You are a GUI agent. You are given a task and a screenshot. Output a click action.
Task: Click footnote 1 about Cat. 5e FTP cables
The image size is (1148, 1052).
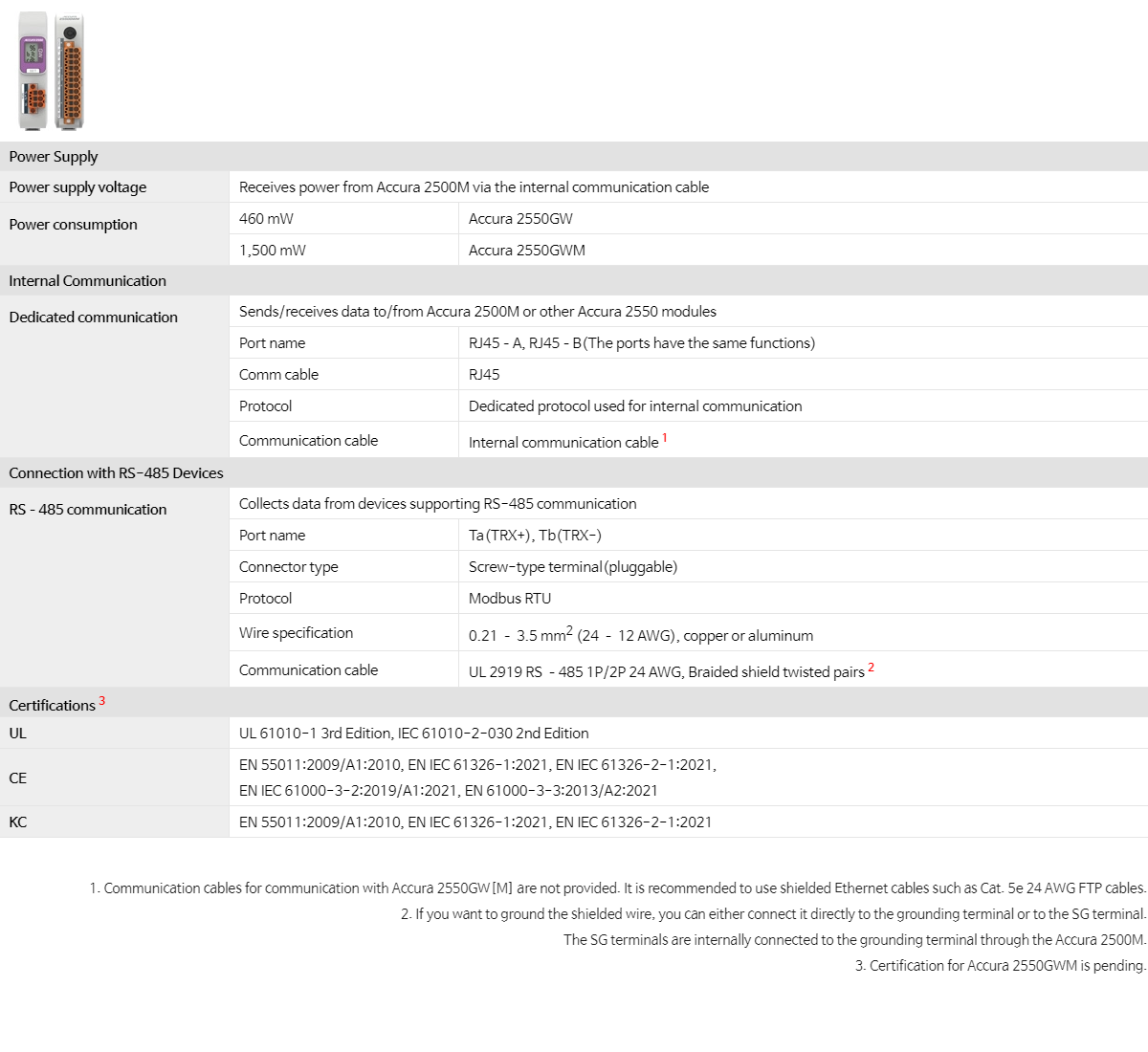pyautogui.click(x=617, y=888)
